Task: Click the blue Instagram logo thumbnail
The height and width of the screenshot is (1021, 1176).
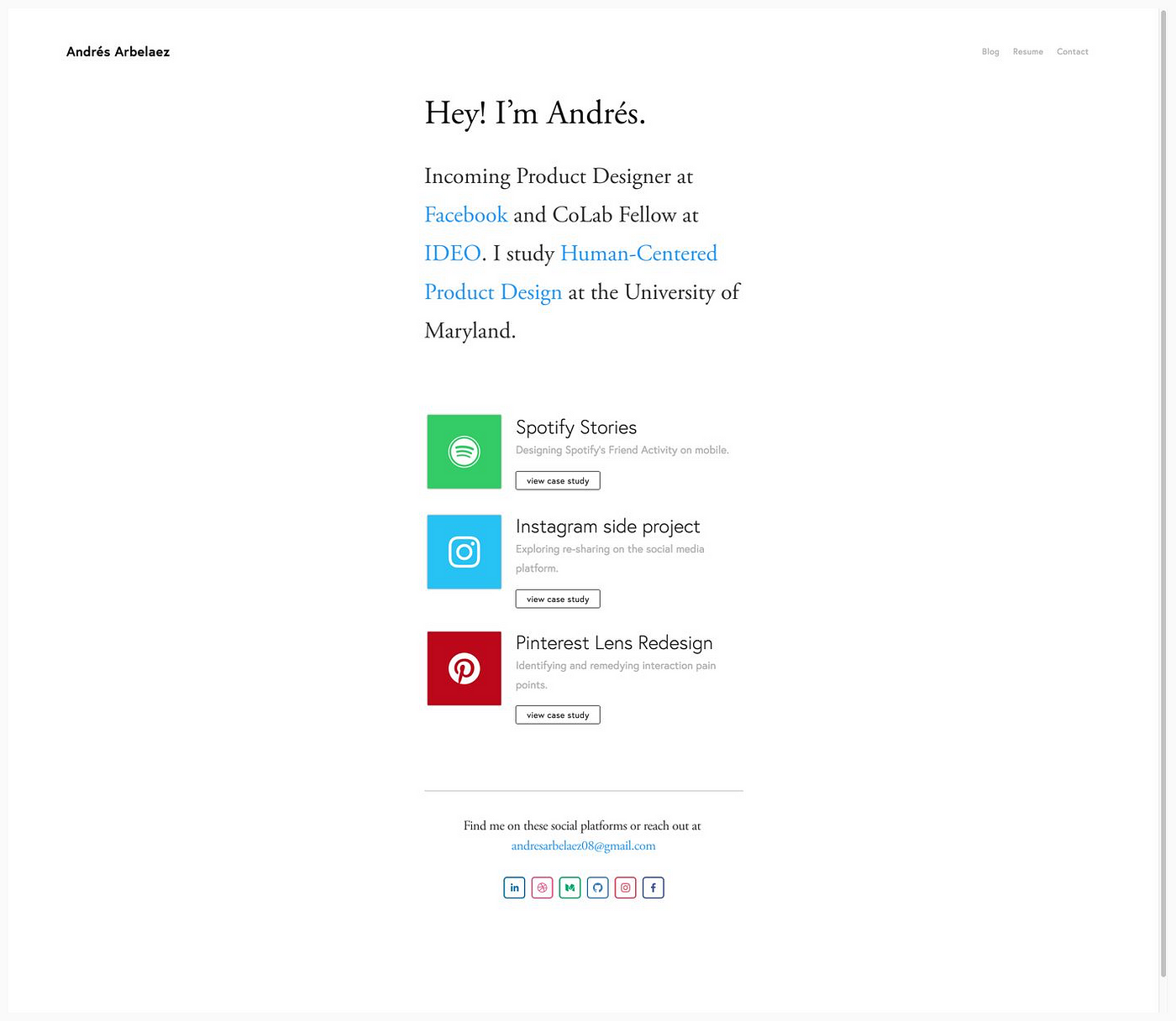Action: click(465, 552)
